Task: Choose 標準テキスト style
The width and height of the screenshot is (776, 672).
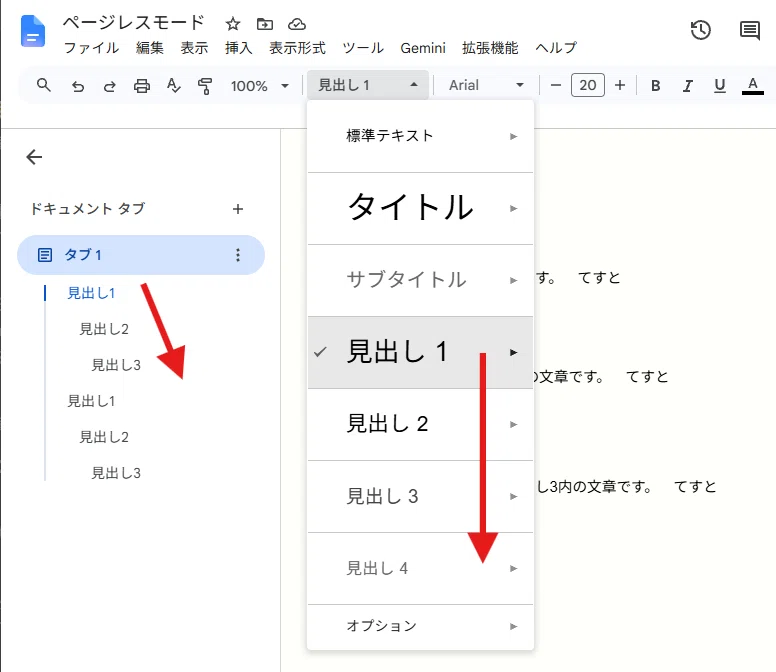Action: [x=420, y=136]
